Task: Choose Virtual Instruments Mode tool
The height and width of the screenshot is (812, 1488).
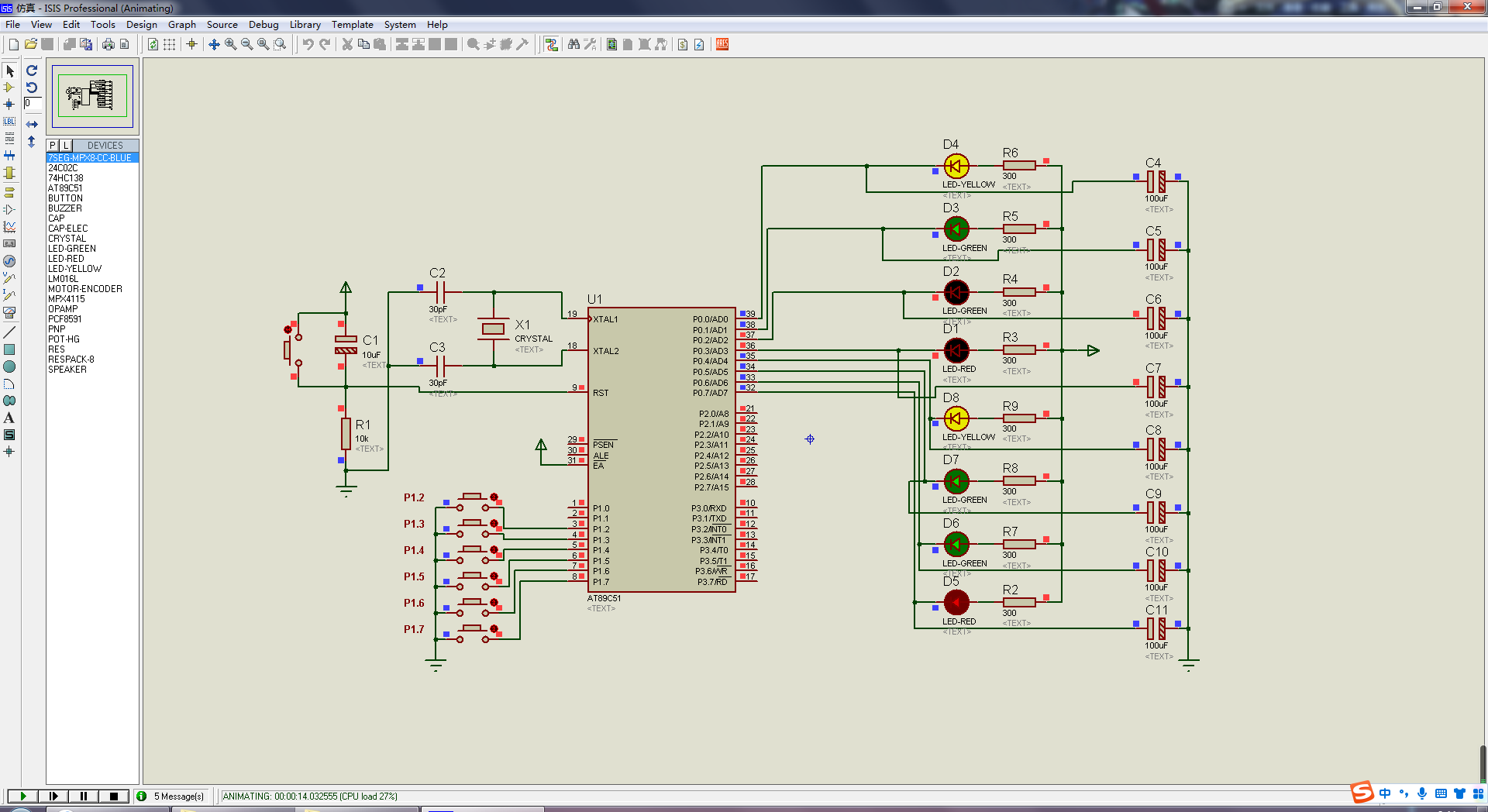Action: [x=9, y=312]
